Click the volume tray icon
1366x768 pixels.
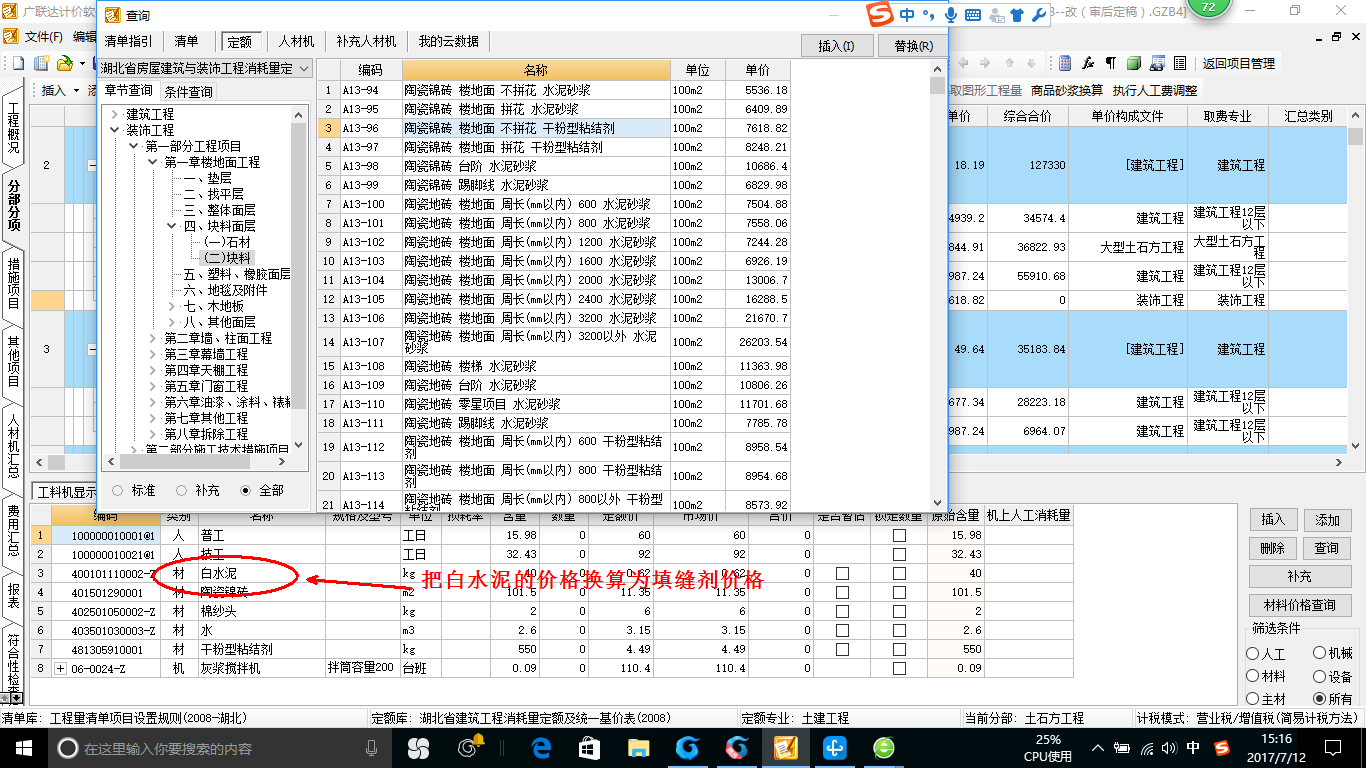click(1169, 748)
